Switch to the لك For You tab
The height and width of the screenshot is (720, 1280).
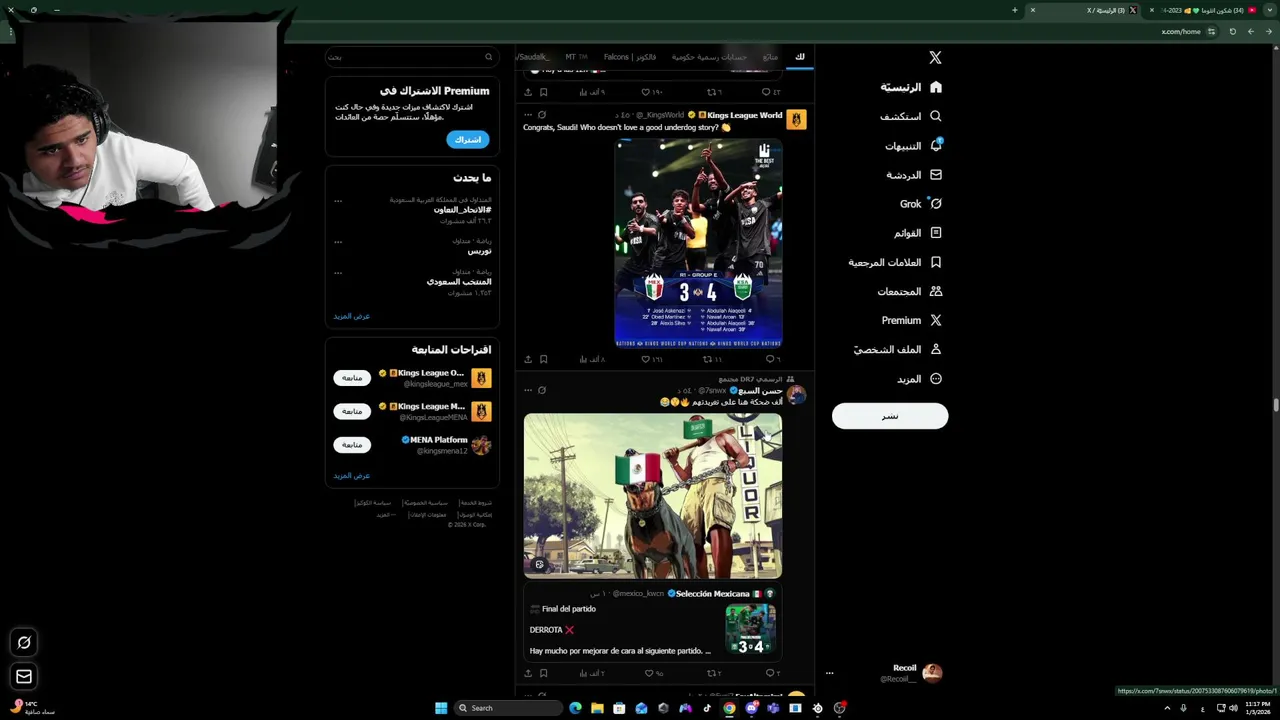(x=799, y=57)
